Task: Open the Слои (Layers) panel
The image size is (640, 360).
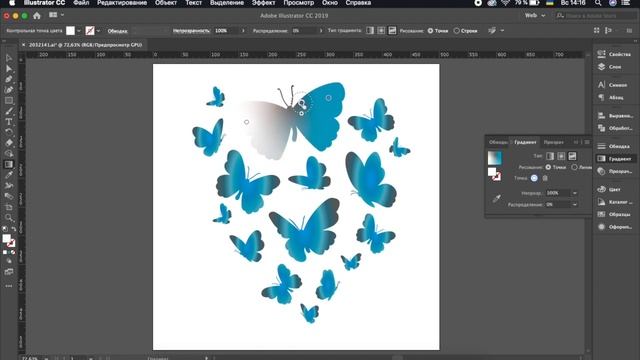Action: point(609,67)
